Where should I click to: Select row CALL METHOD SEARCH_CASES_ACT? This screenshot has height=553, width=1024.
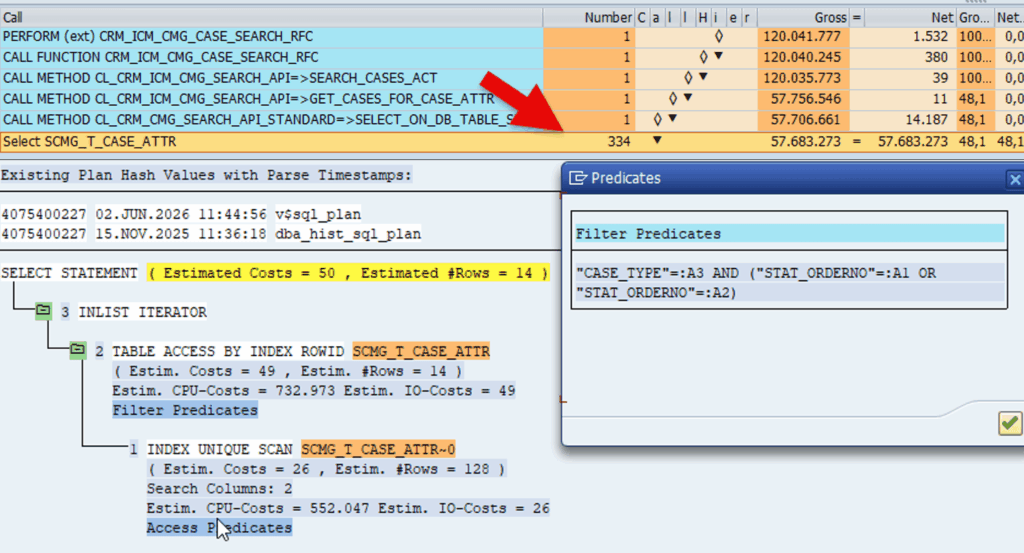point(271,78)
